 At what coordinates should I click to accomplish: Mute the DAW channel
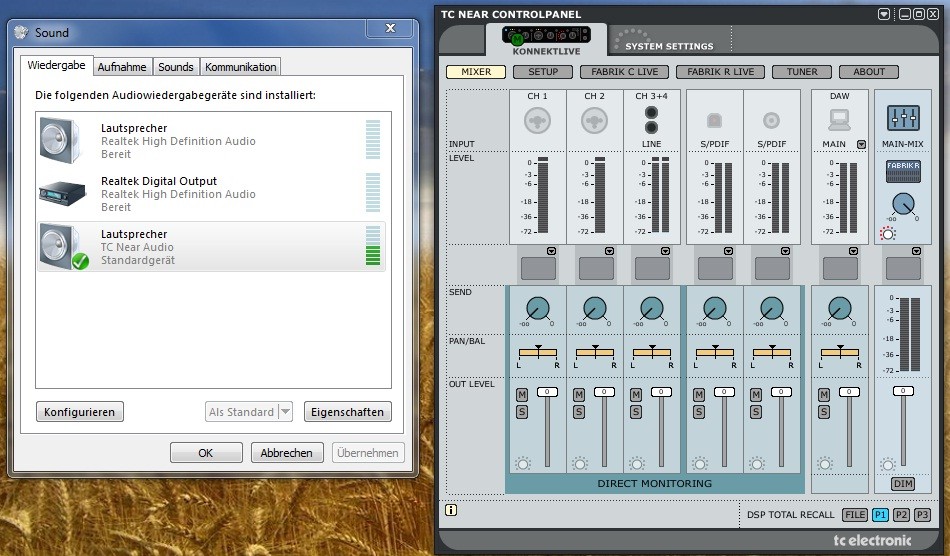823,395
